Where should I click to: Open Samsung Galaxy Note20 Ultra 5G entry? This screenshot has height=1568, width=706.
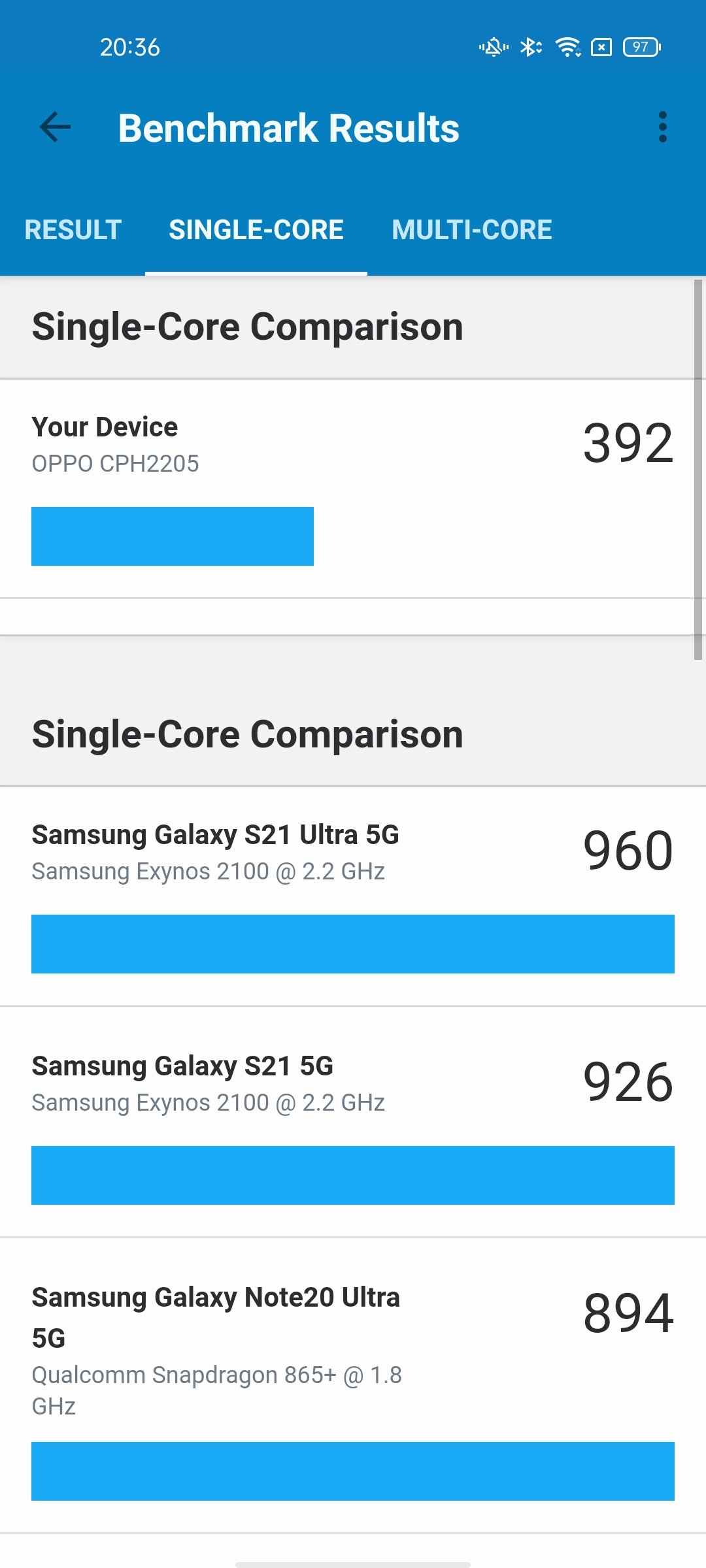click(353, 1385)
